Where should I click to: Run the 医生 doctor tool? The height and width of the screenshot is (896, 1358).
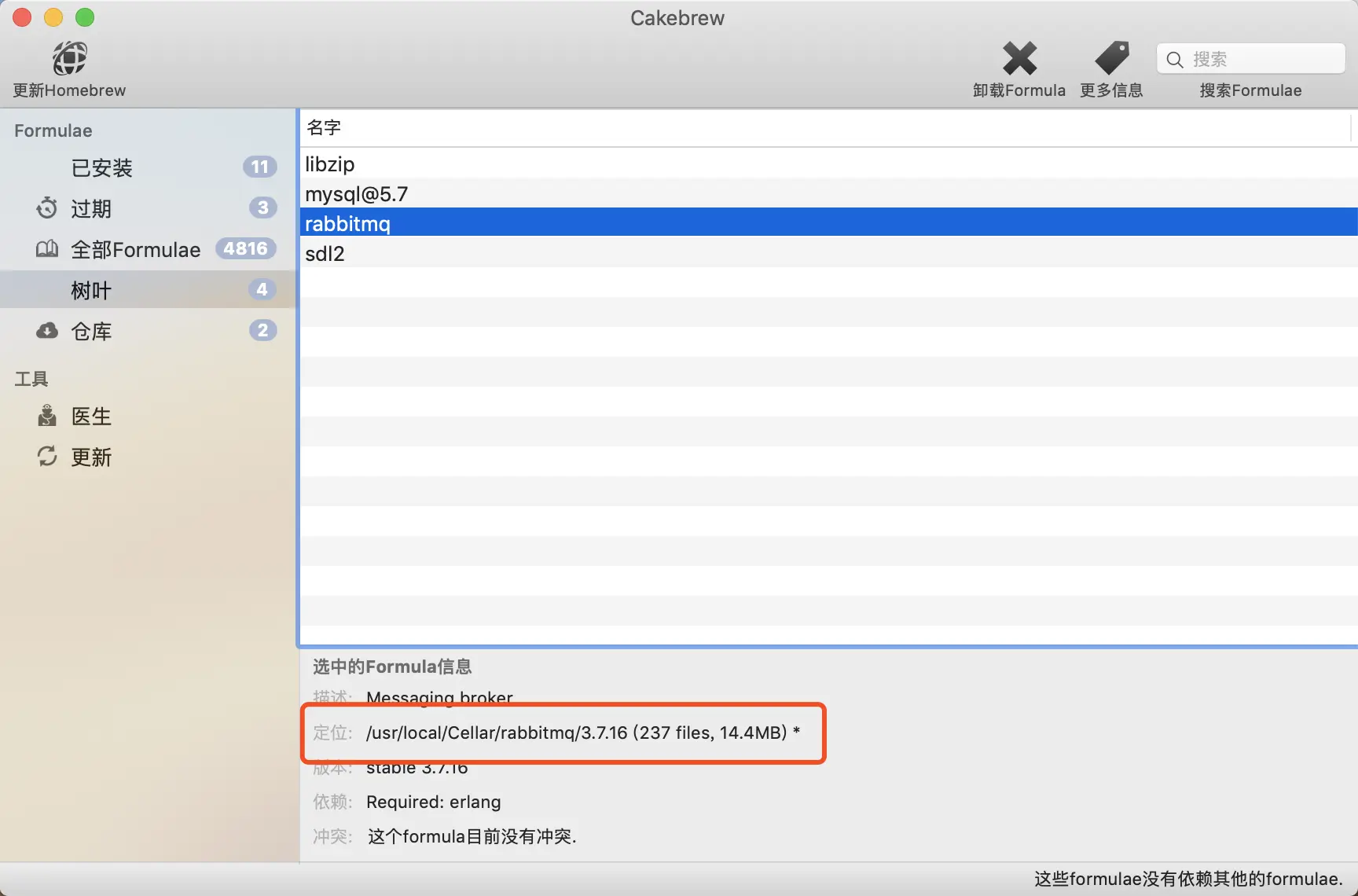coord(148,416)
